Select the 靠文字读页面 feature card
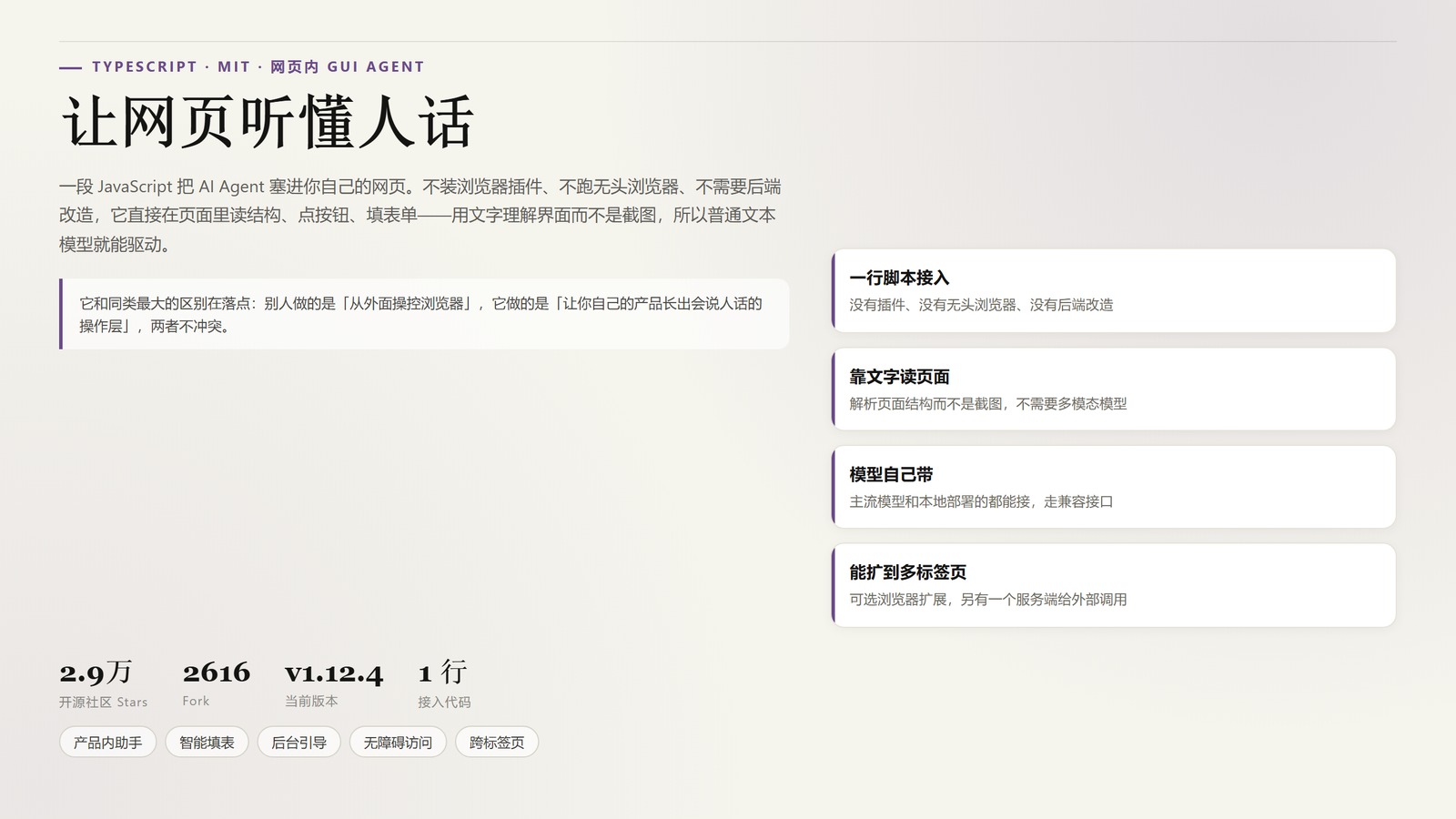Screen dimensions: 1456x819 click(x=1113, y=389)
